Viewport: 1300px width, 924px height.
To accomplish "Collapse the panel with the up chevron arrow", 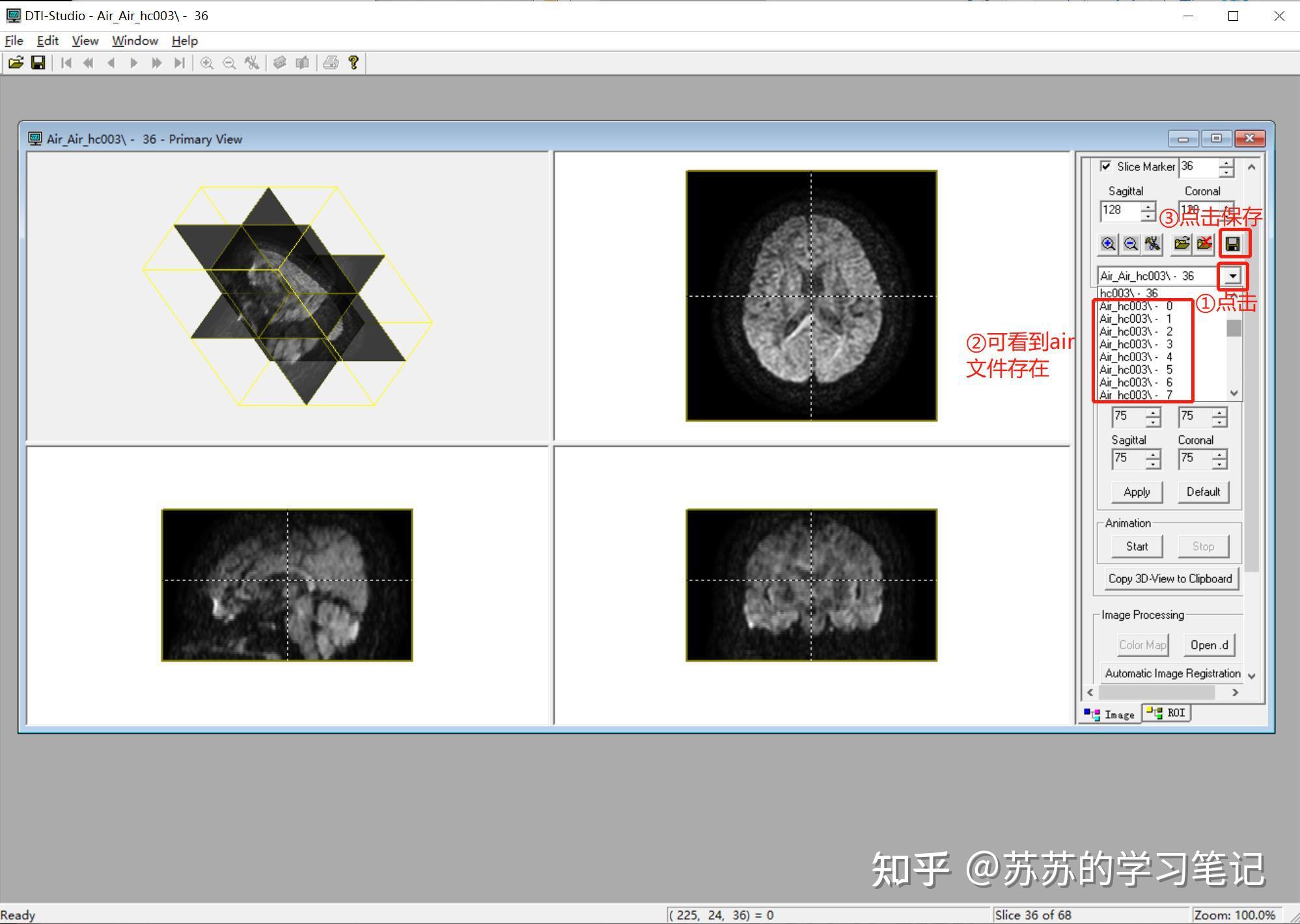I will tap(1251, 167).
